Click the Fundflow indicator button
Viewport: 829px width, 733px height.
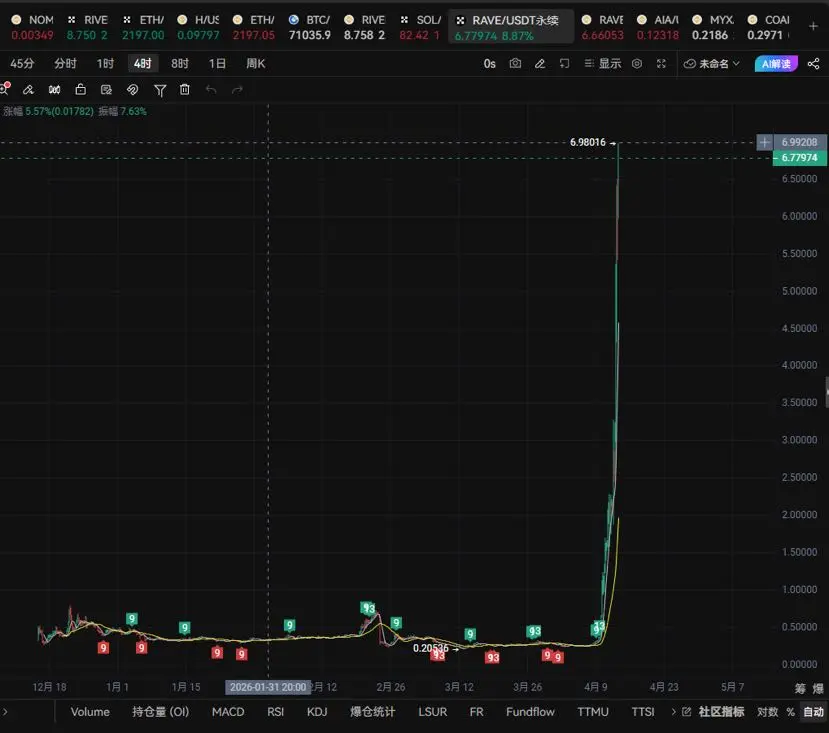530,712
